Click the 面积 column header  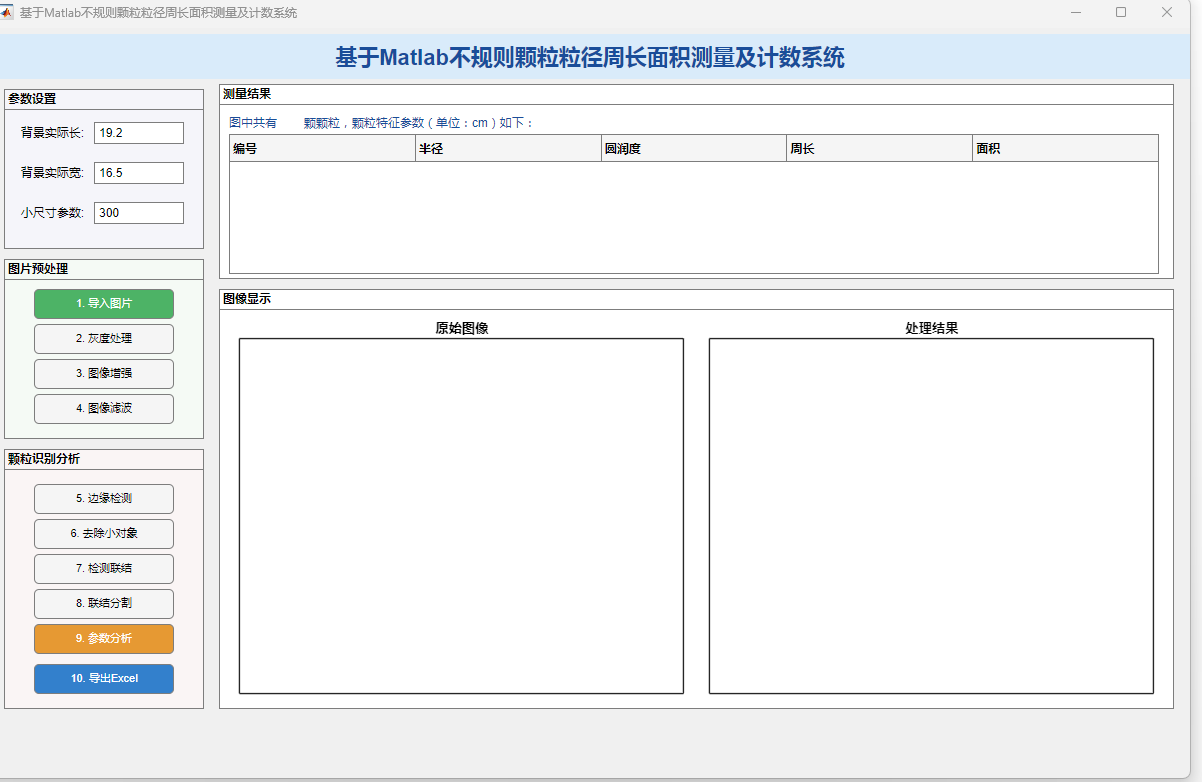[1065, 149]
